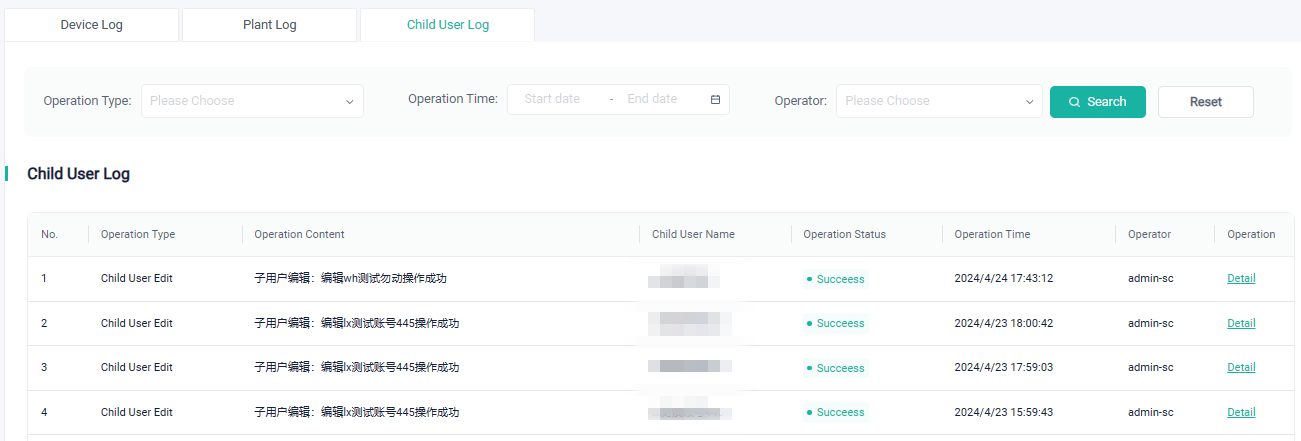Open the Operation Type dropdown
Screen dimensions: 1301x441
coord(252,101)
